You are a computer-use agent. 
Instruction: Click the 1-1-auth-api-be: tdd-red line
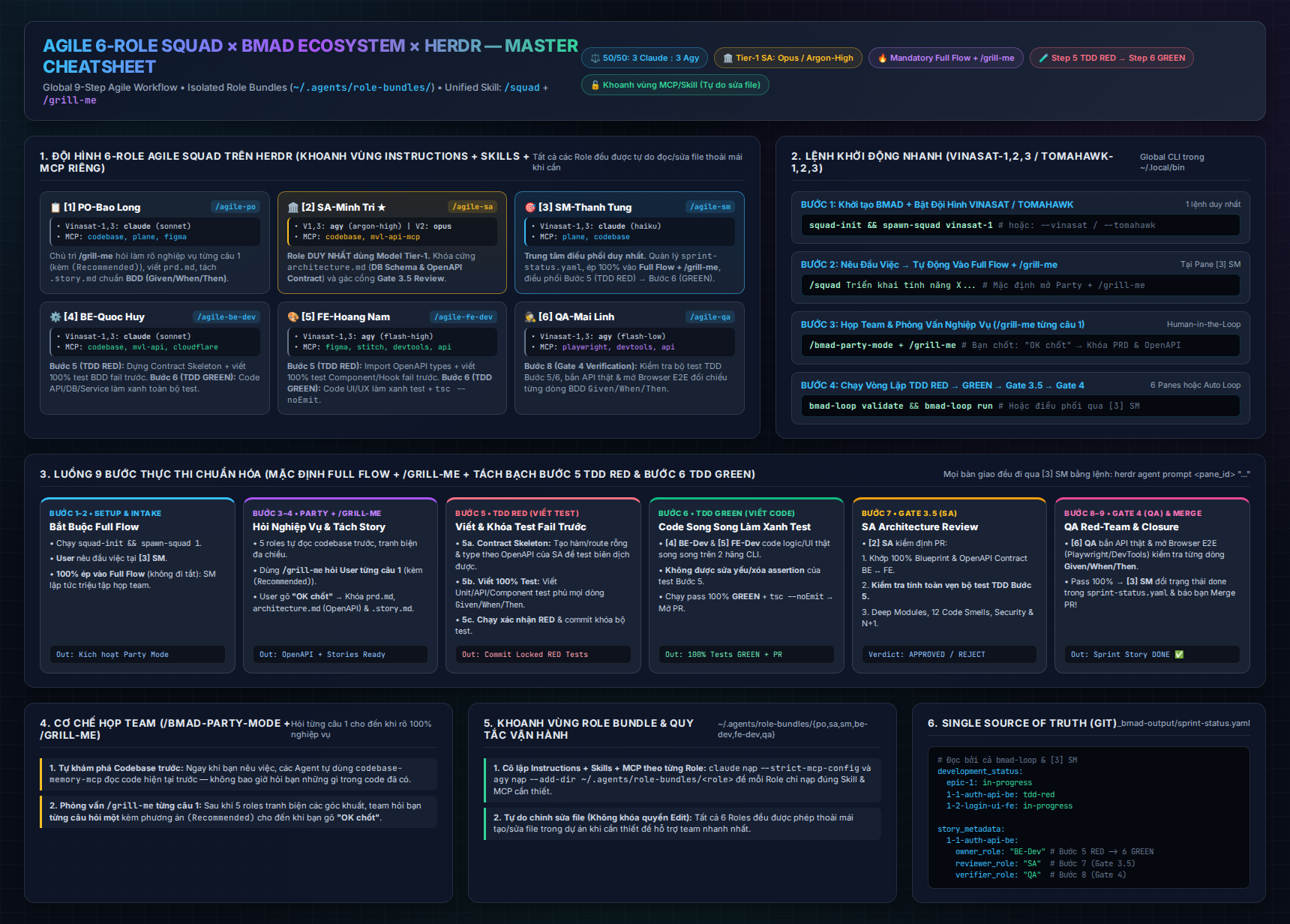point(1000,795)
